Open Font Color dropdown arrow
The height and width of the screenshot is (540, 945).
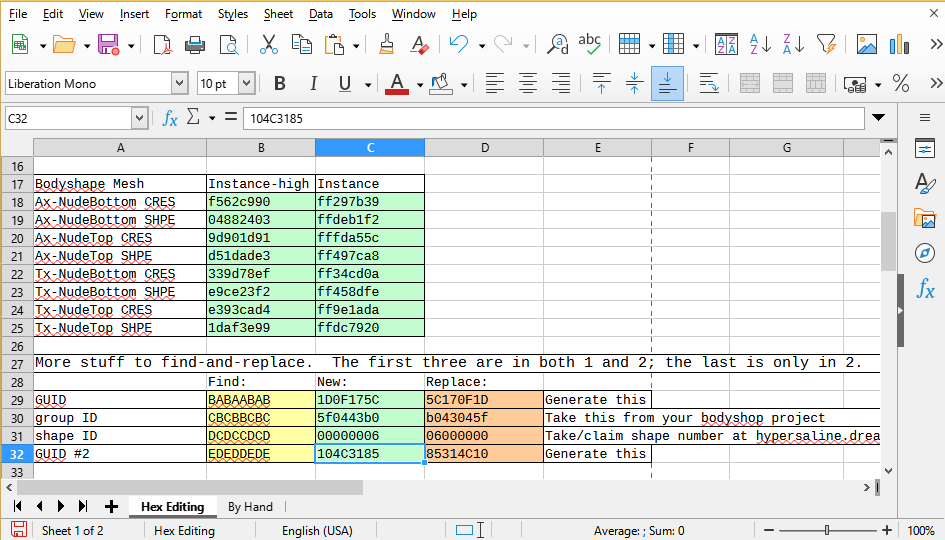(x=420, y=85)
